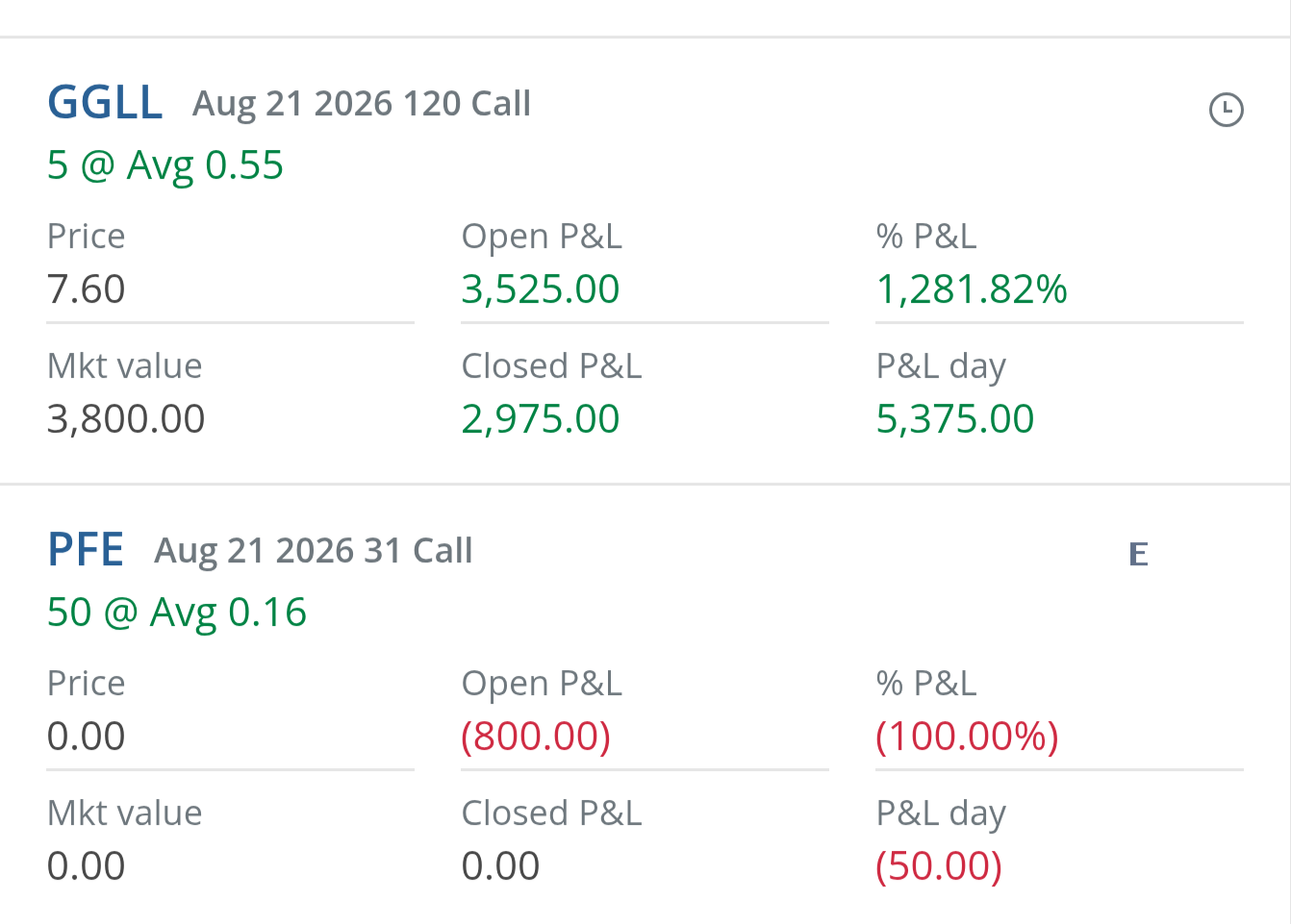Viewport: 1291px width, 924px height.
Task: Select PFE Aug 21 2026 31 Call description
Action: pos(314,551)
